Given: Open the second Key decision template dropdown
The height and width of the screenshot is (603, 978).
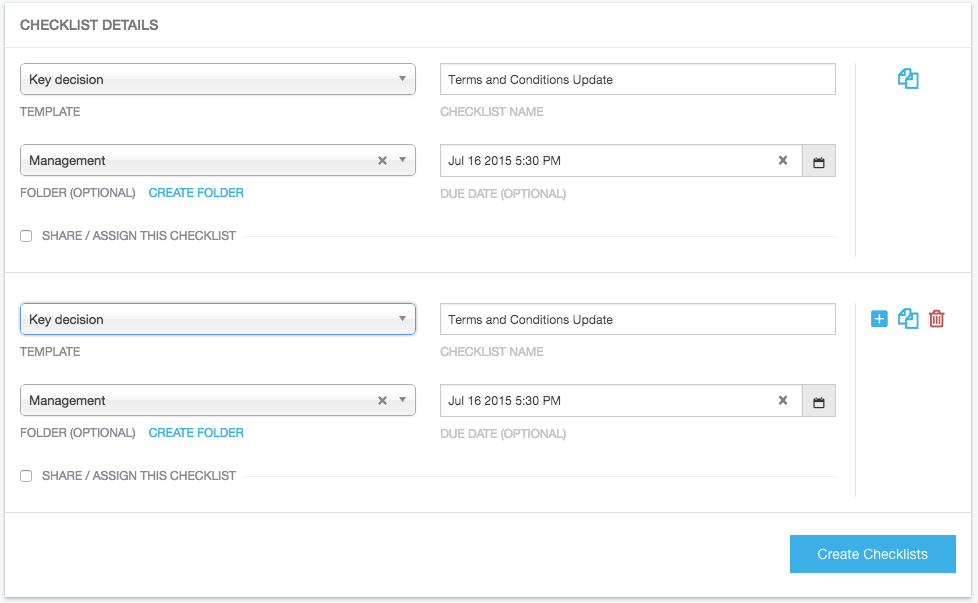Looking at the screenshot, I should point(217,320).
